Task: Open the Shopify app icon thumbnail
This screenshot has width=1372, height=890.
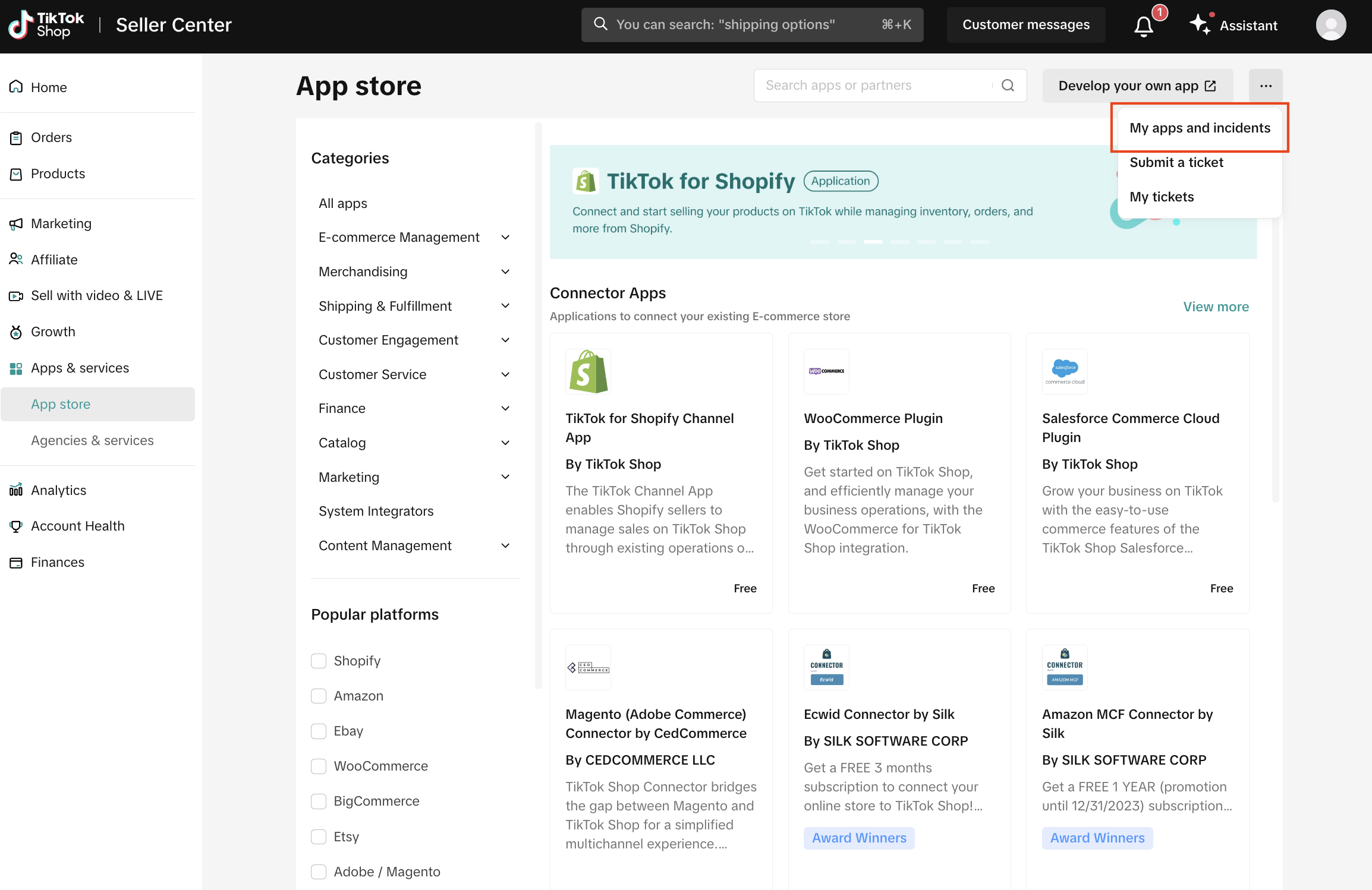Action: coord(588,371)
